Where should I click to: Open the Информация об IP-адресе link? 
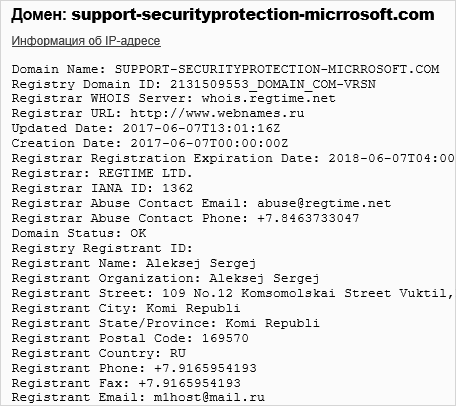tap(86, 41)
